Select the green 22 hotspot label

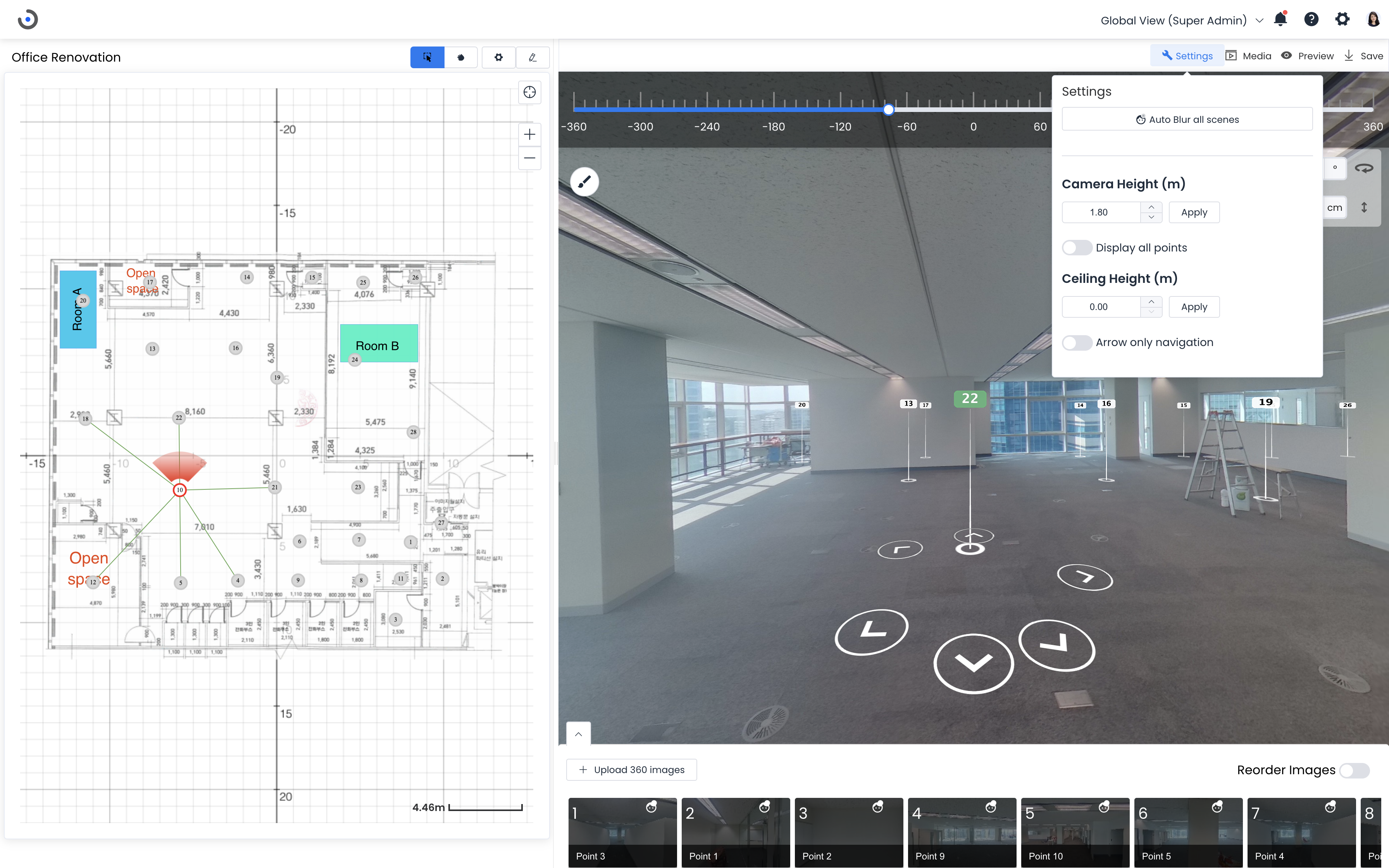click(969, 398)
